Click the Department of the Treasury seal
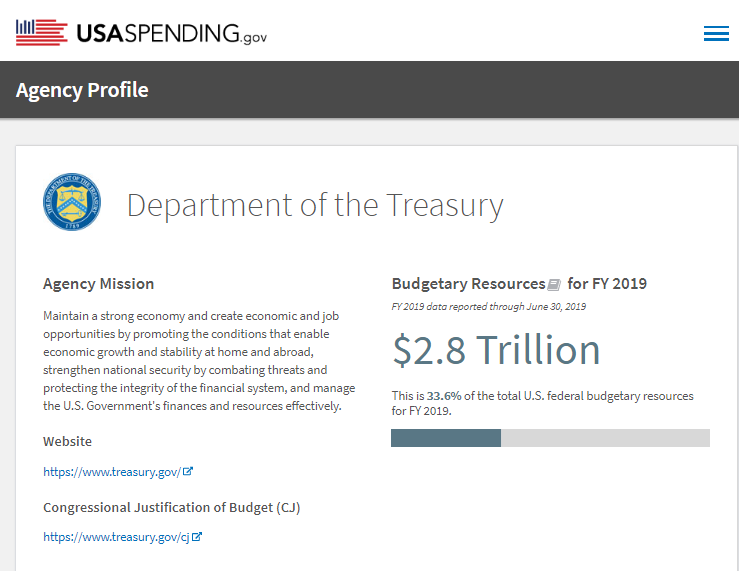This screenshot has height=571, width=739. 72,203
